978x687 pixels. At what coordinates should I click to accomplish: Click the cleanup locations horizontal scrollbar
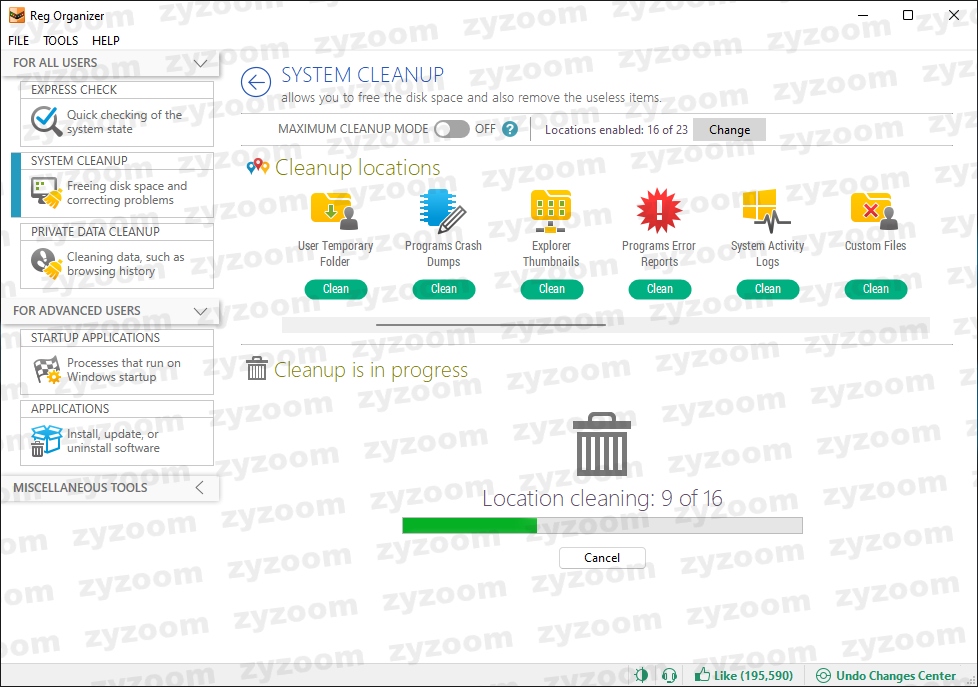(605, 324)
